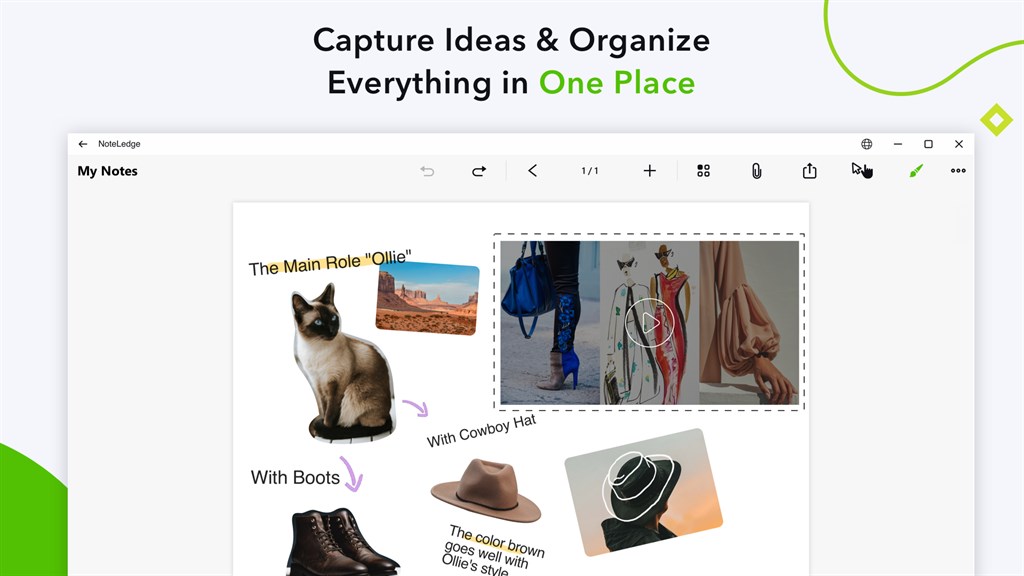
Task: Open the share/export icon
Action: [x=809, y=170]
